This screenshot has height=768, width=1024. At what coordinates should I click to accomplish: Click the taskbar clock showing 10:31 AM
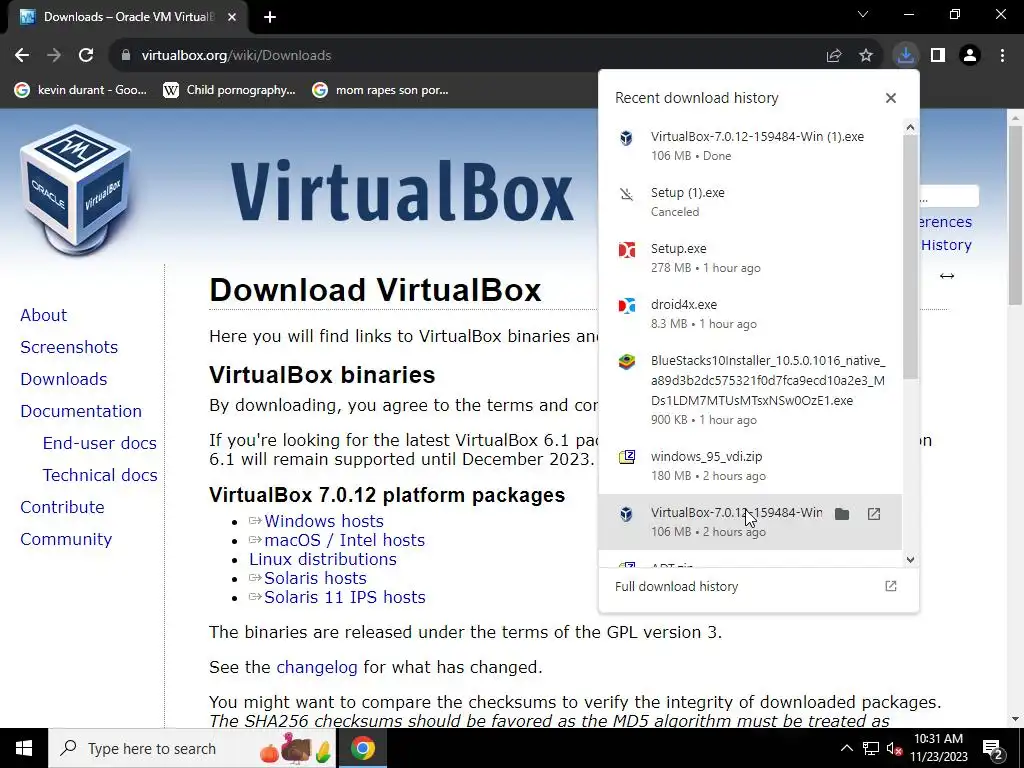coord(938,748)
